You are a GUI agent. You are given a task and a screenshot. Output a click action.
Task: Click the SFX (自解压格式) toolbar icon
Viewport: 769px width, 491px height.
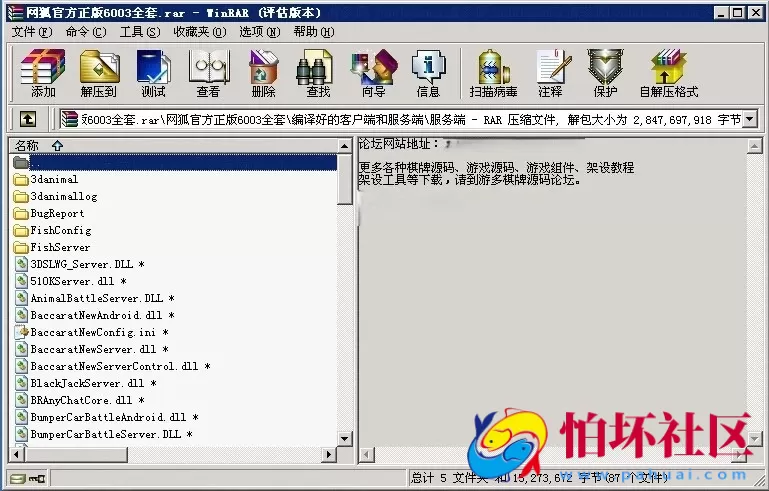[668, 73]
